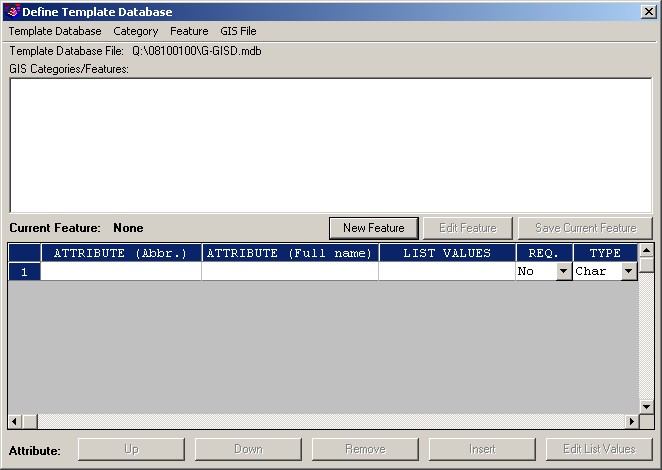This screenshot has height=470, width=662.
Task: Click the attribute Remove button
Action: (x=365, y=449)
